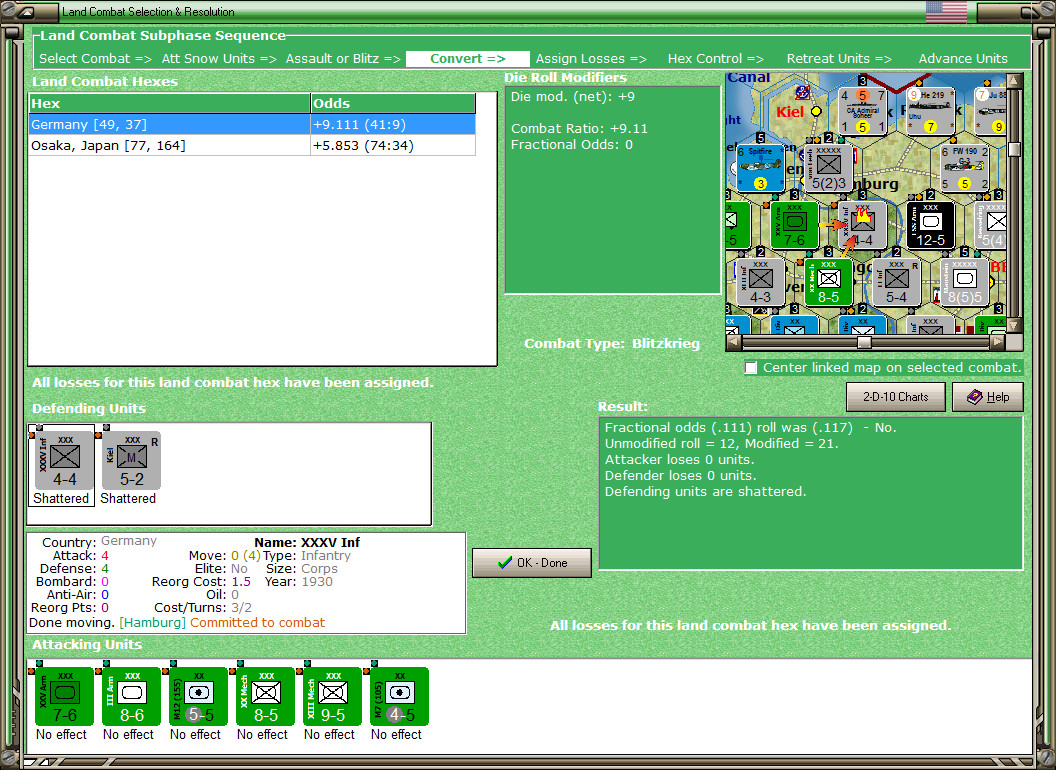Click the He 219 aircraft counter on map
1056x770 pixels.
coord(930,110)
